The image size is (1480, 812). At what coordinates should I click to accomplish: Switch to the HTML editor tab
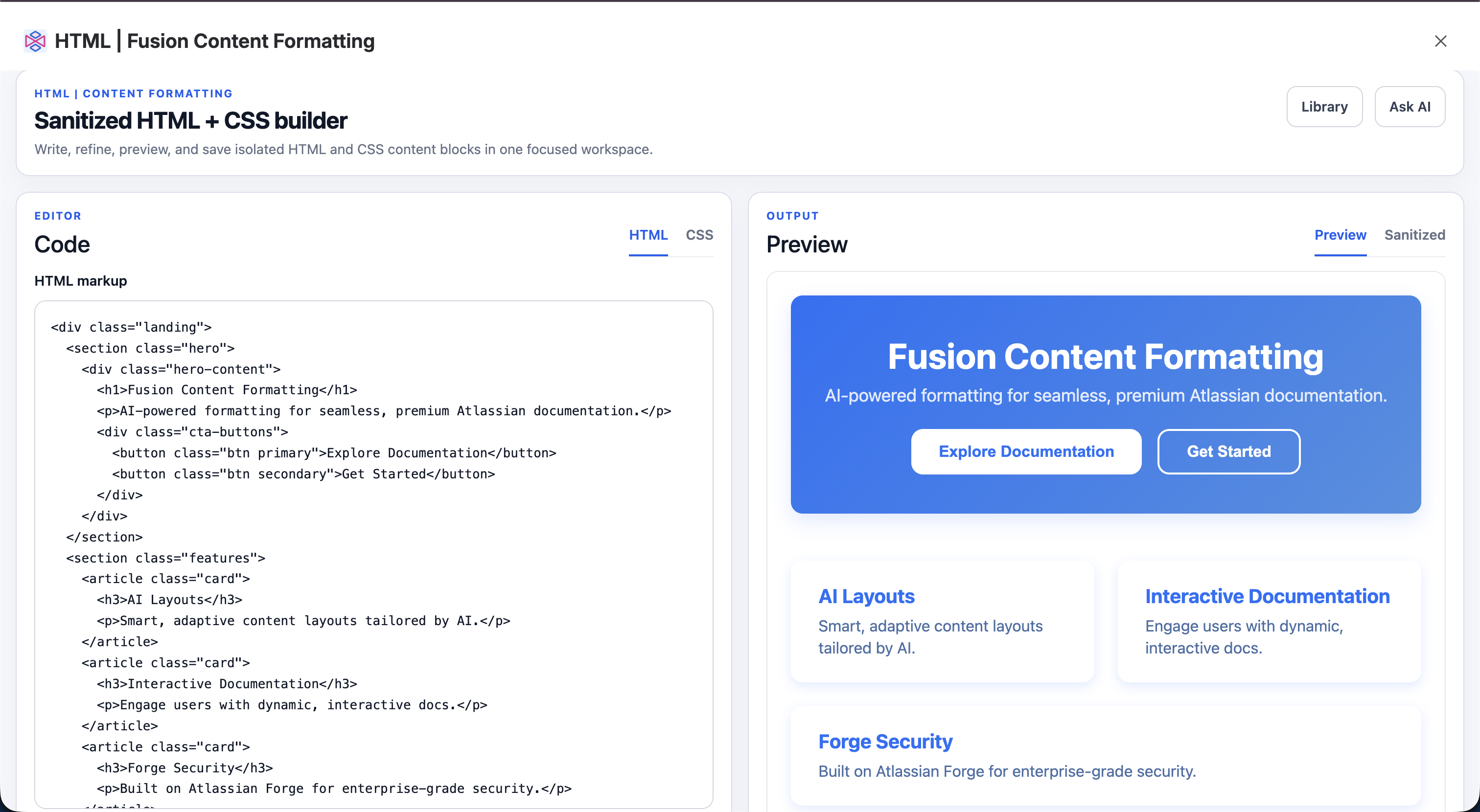pos(648,235)
